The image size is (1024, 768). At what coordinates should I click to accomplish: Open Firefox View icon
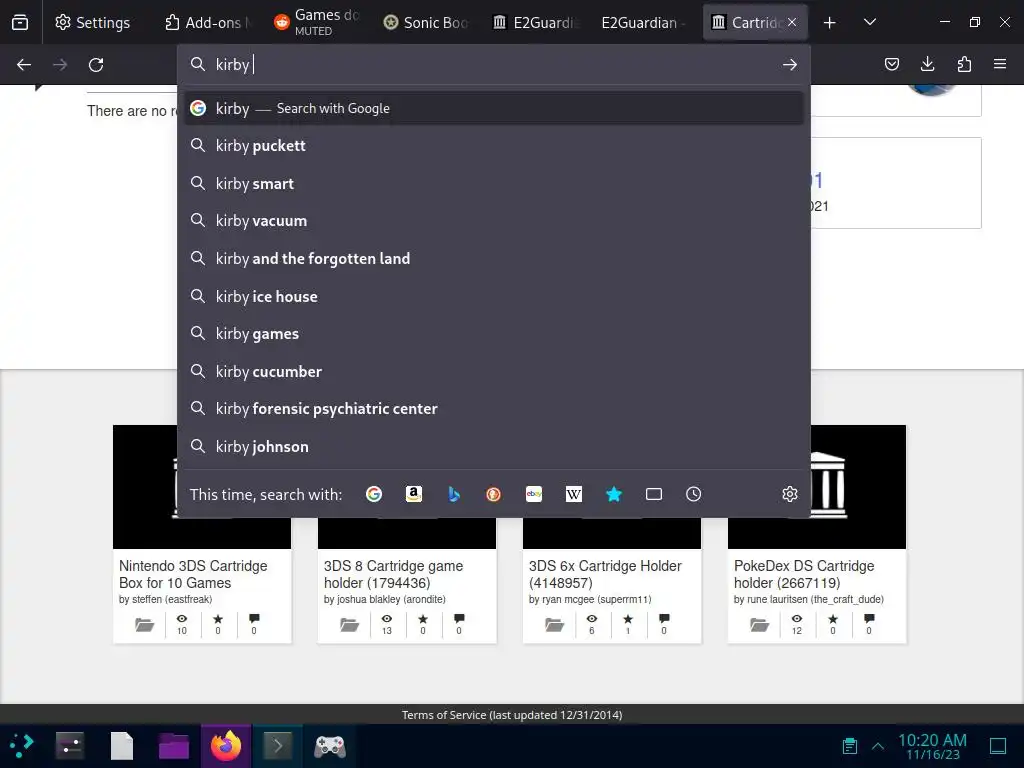pos(20,22)
